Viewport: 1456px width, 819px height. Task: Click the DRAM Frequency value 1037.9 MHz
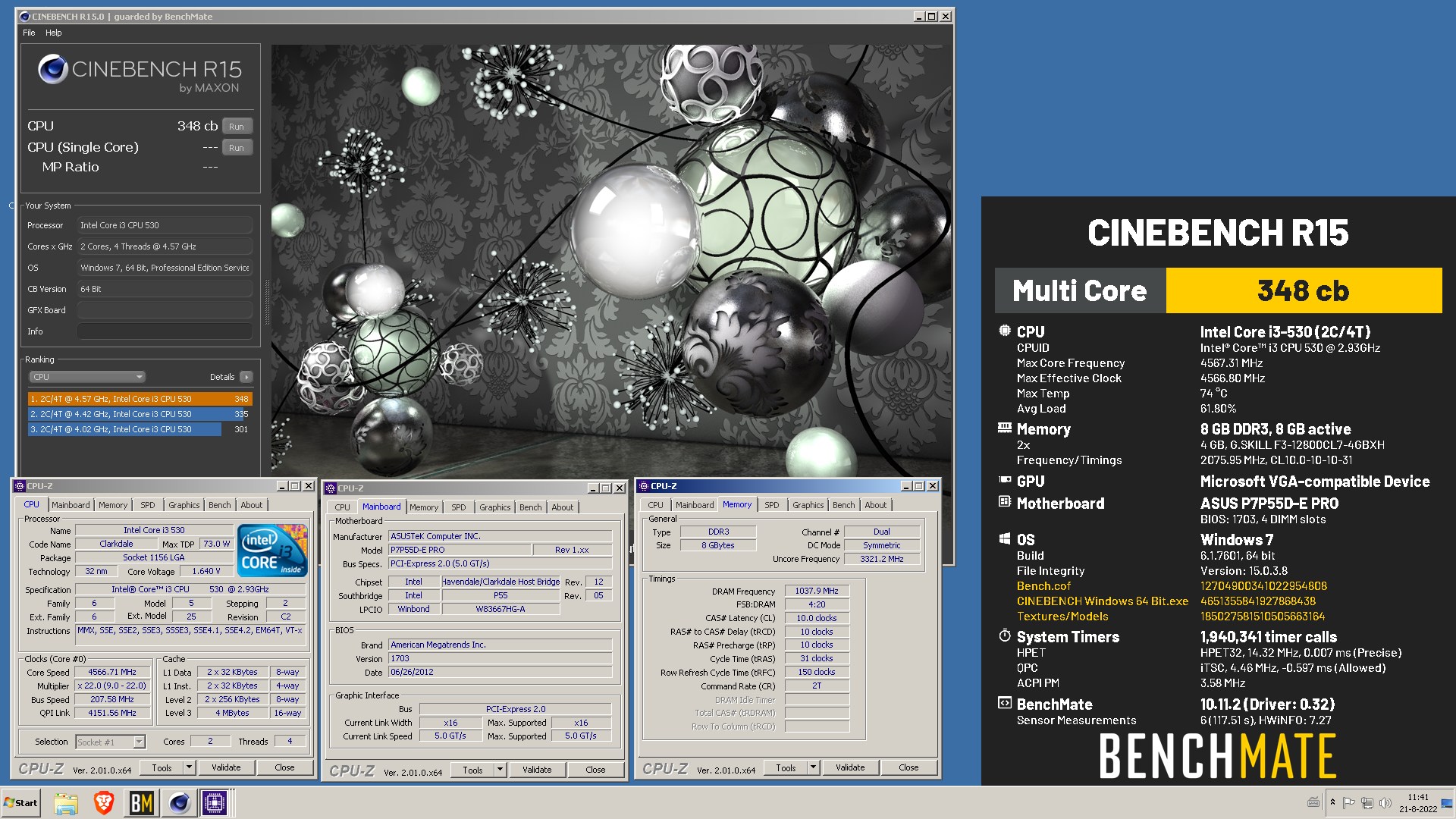pos(817,591)
